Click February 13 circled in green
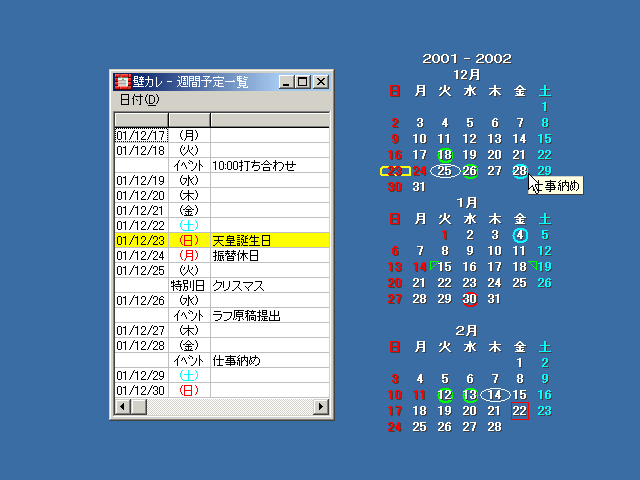This screenshot has height=480, width=640. [x=470, y=395]
